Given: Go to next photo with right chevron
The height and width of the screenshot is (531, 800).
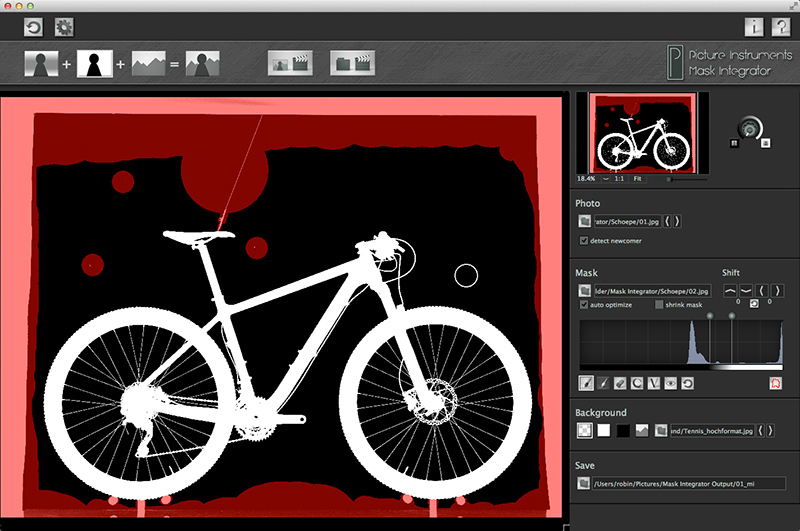Looking at the screenshot, I should click(678, 222).
